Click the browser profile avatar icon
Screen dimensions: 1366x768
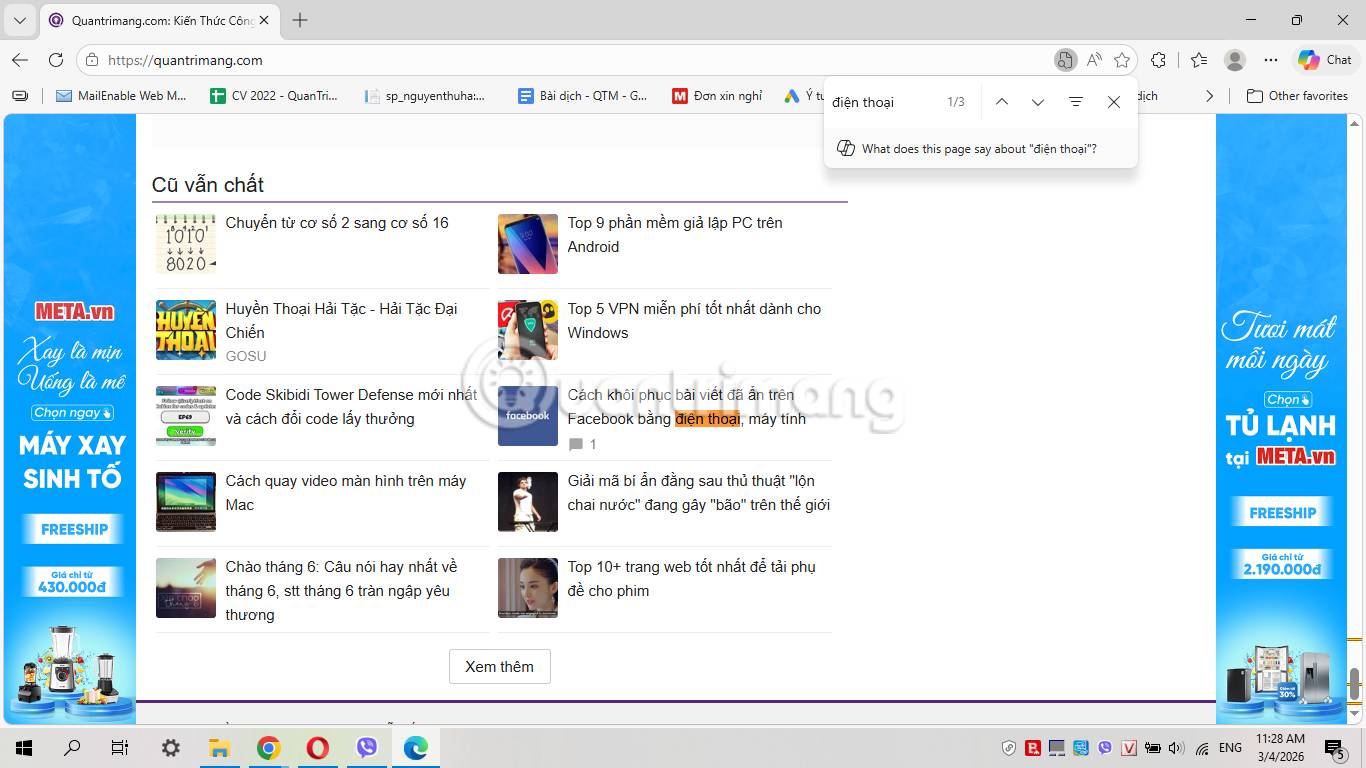(1234, 60)
